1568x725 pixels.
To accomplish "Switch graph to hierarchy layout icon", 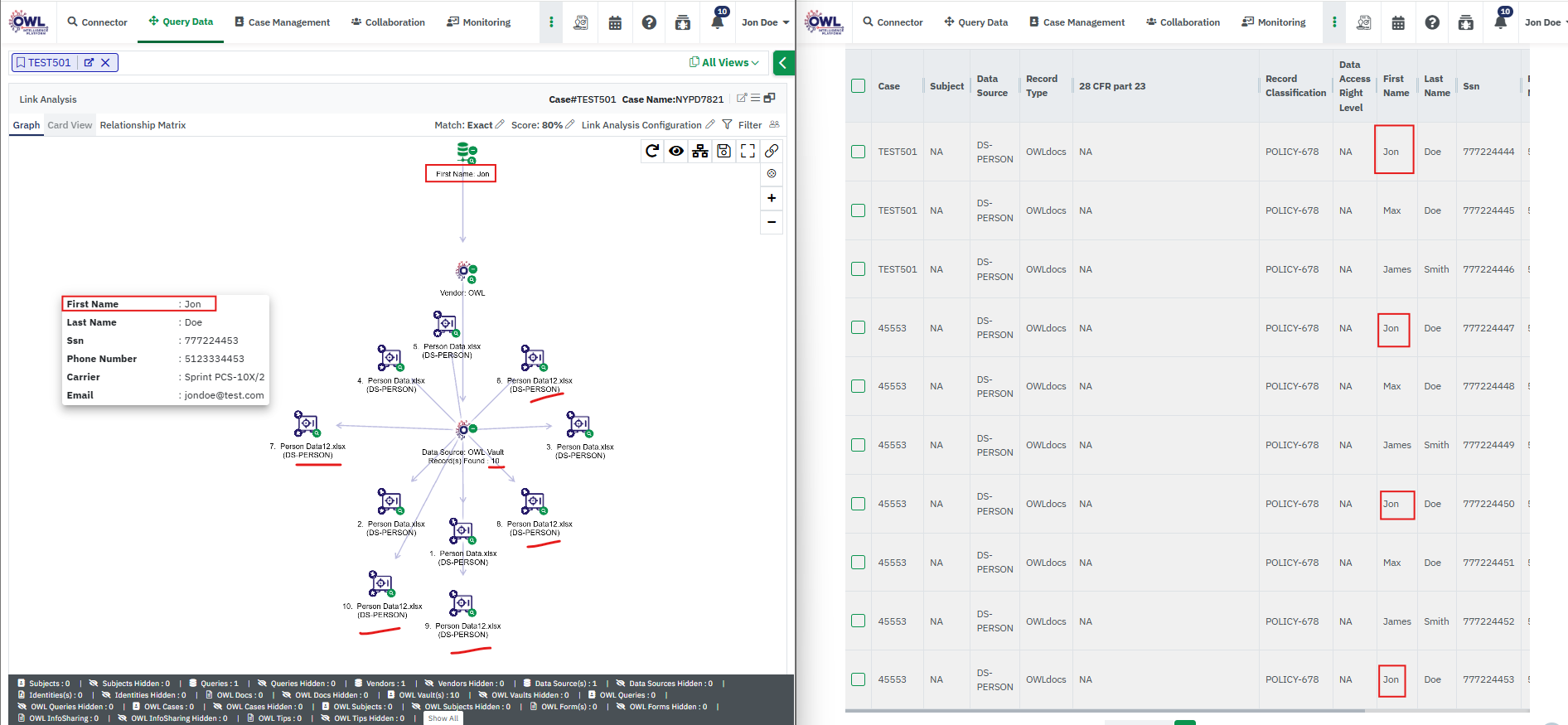I will (x=700, y=151).
